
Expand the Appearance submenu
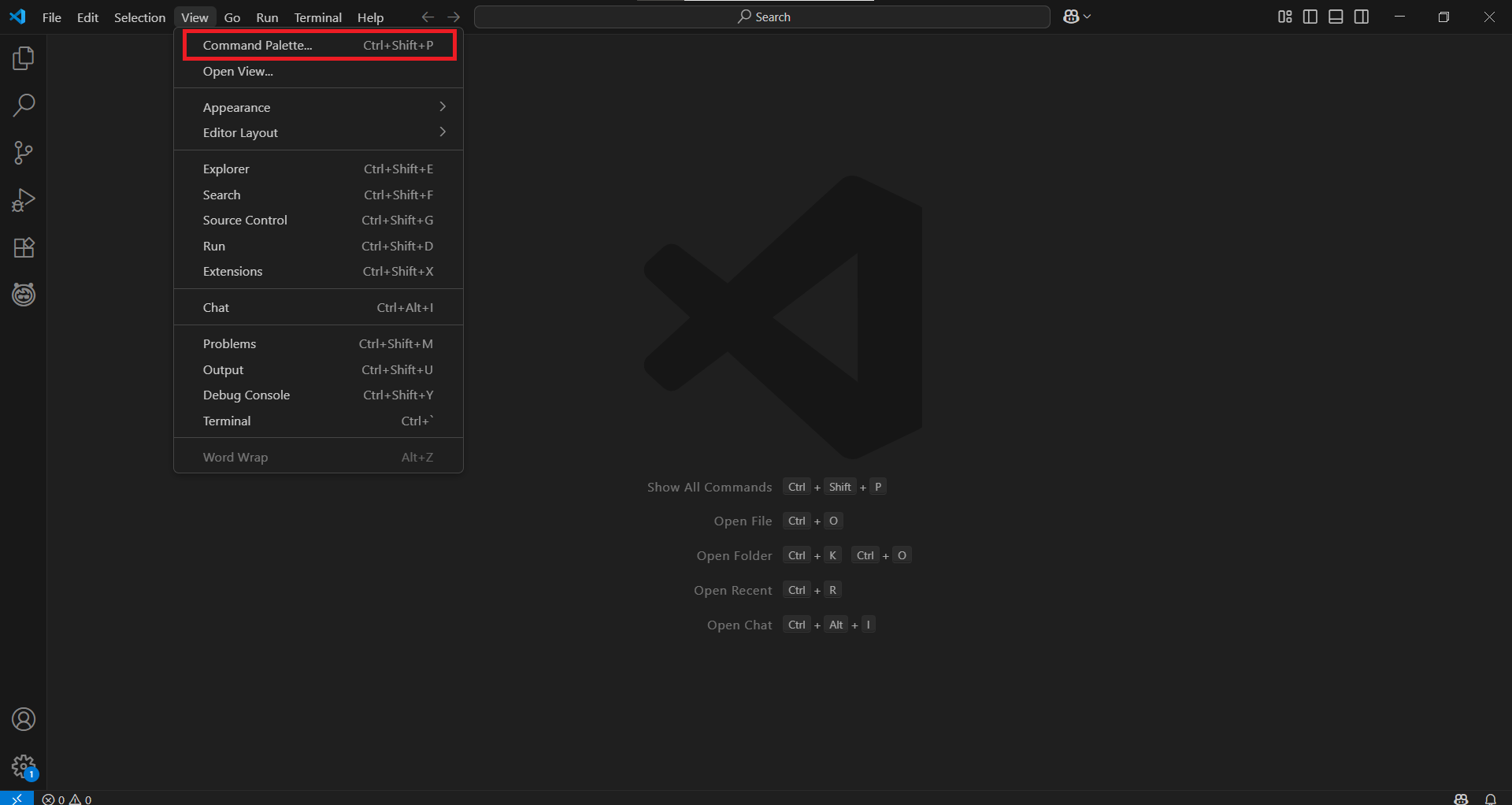click(318, 107)
